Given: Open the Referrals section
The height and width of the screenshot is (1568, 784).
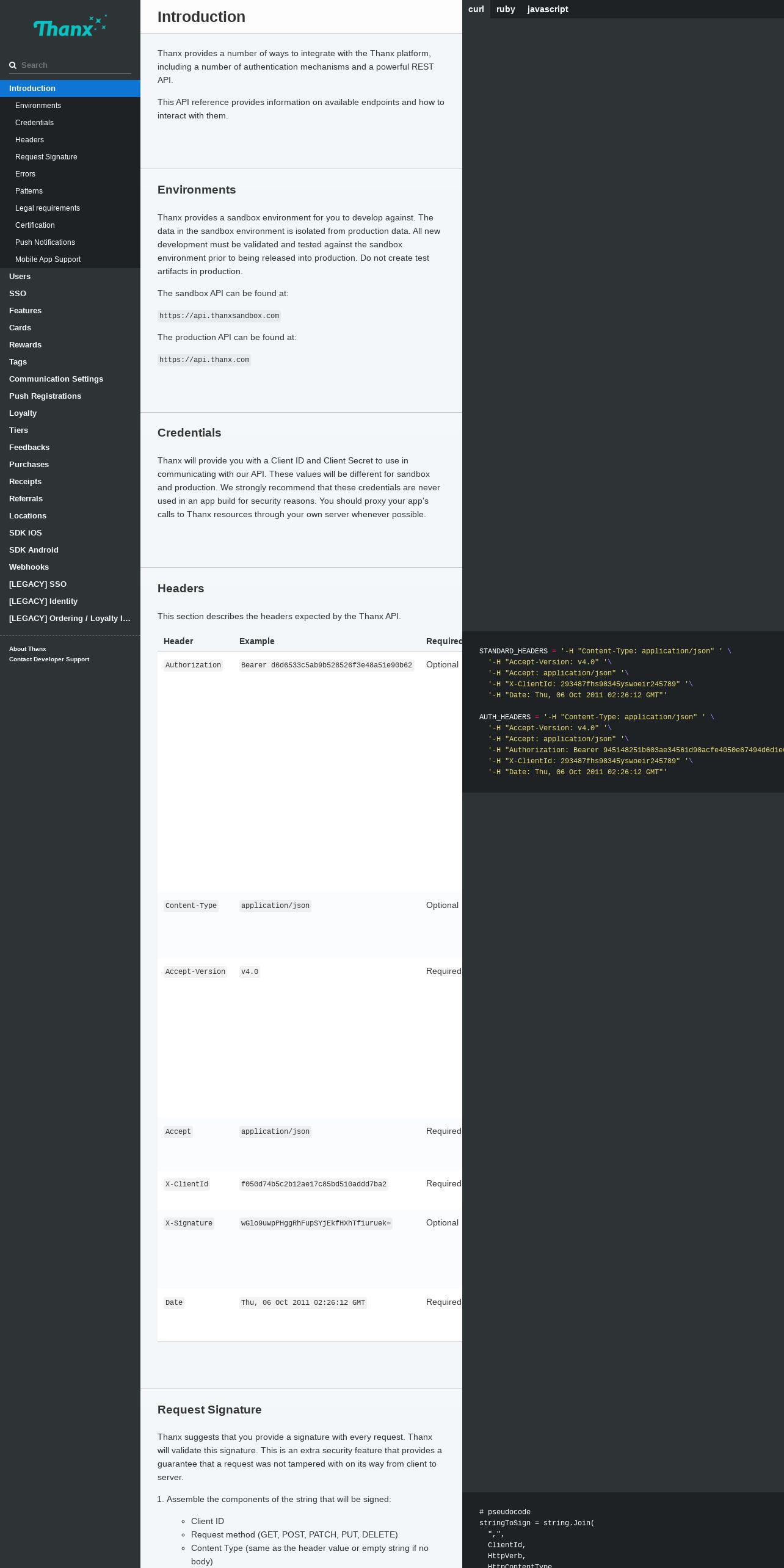Looking at the screenshot, I should [x=70, y=499].
